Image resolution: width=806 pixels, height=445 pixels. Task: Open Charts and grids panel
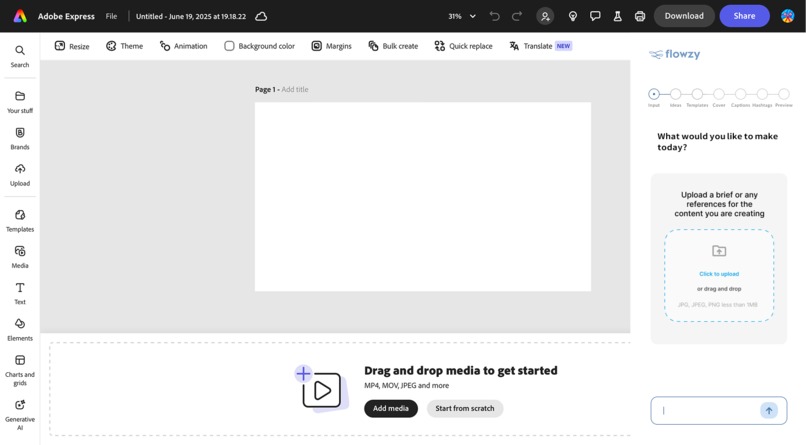[20, 370]
